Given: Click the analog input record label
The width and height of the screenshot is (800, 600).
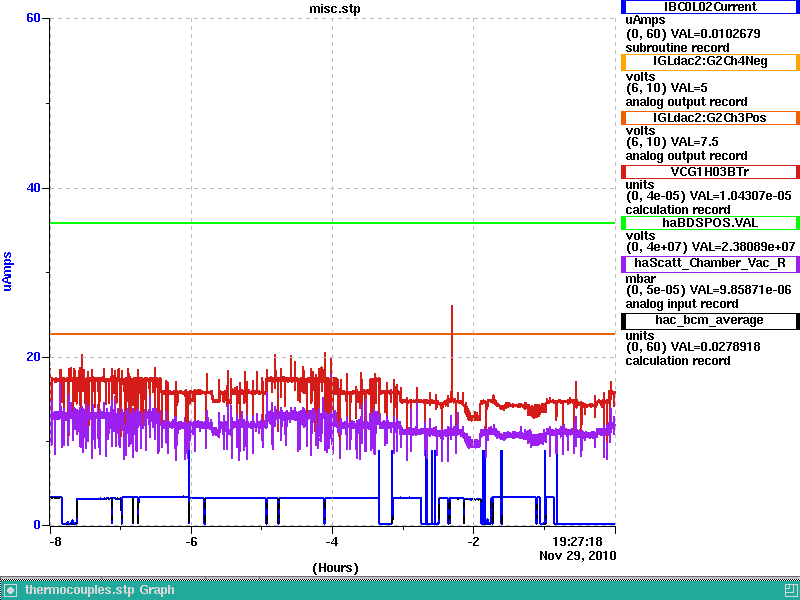Looking at the screenshot, I should (682, 304).
